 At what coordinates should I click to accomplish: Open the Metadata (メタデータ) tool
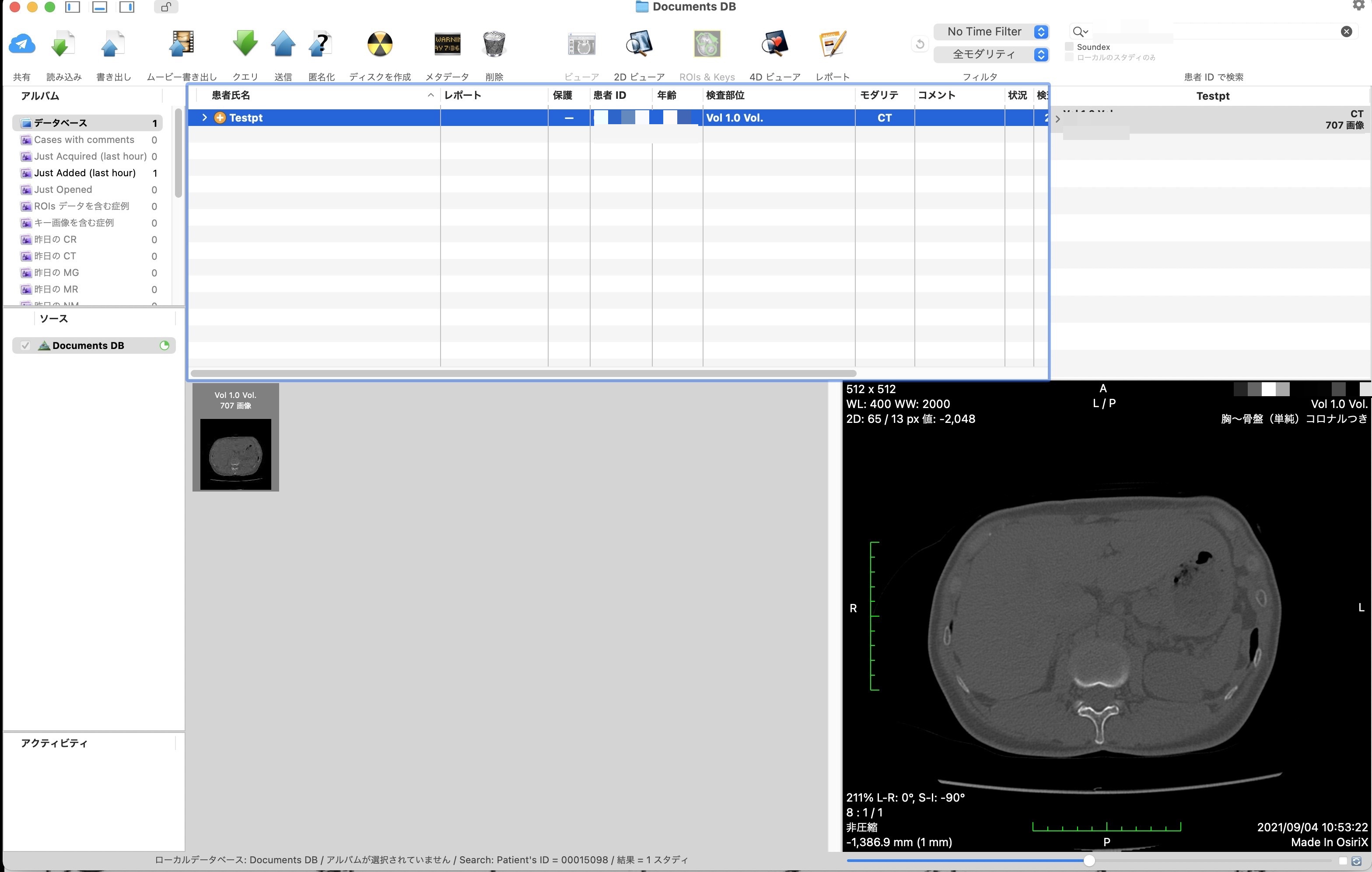tap(447, 44)
